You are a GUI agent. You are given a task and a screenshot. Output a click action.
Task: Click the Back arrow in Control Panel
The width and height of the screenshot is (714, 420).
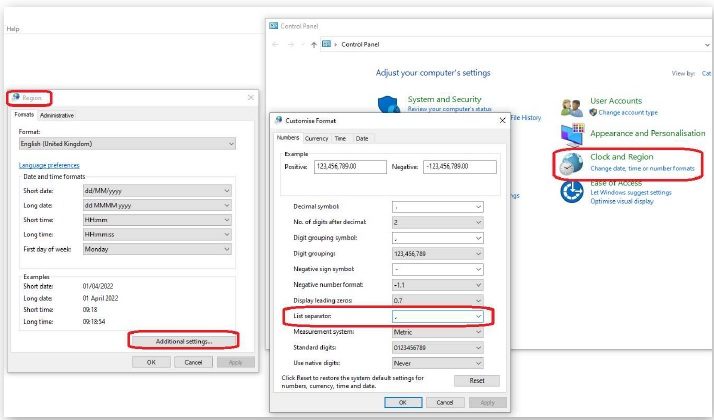276,45
